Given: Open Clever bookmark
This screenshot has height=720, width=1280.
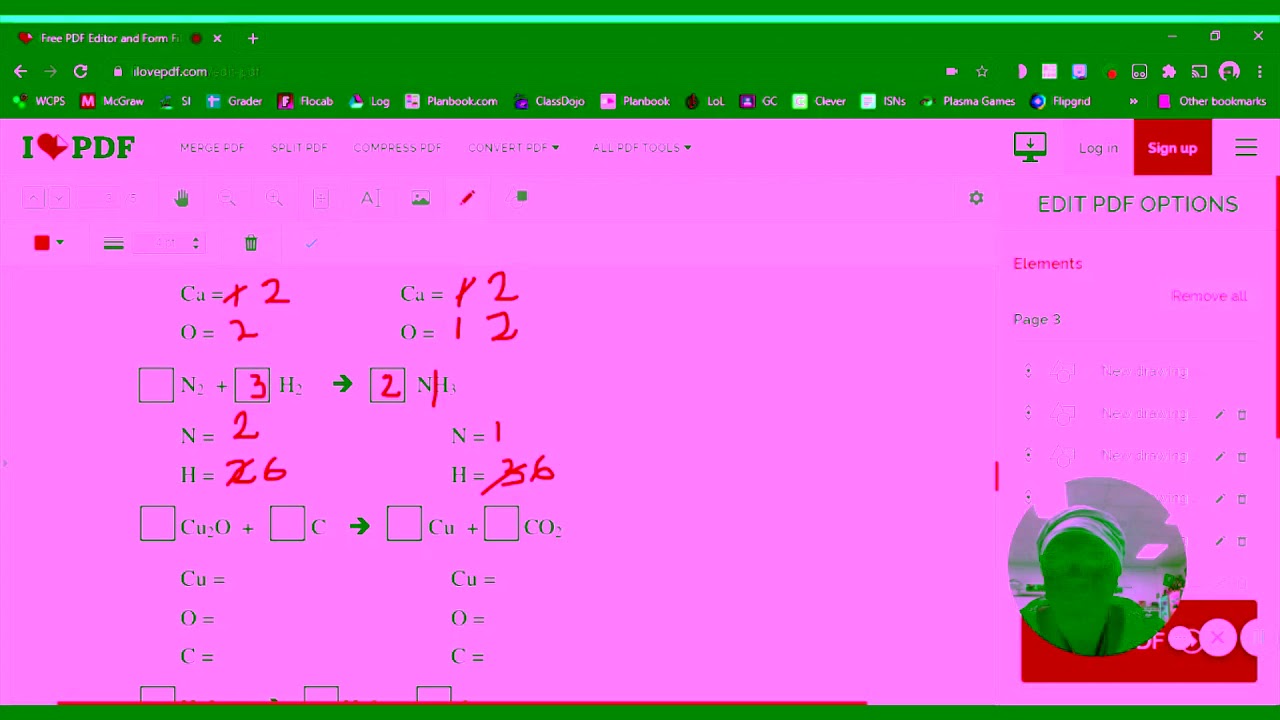Looking at the screenshot, I should point(820,101).
